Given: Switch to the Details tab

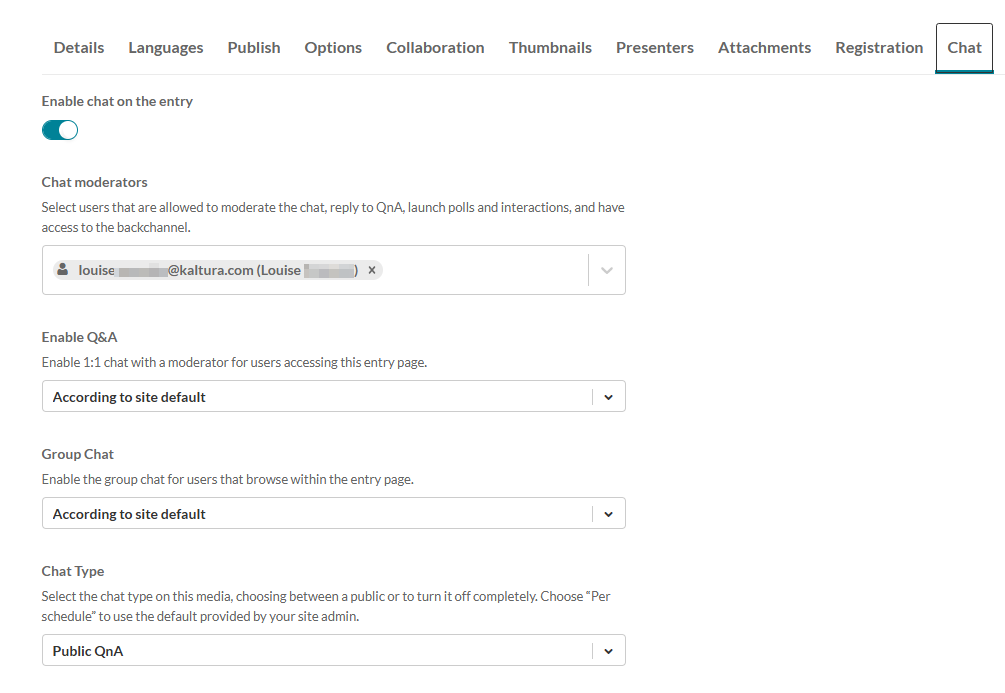Looking at the screenshot, I should point(79,48).
